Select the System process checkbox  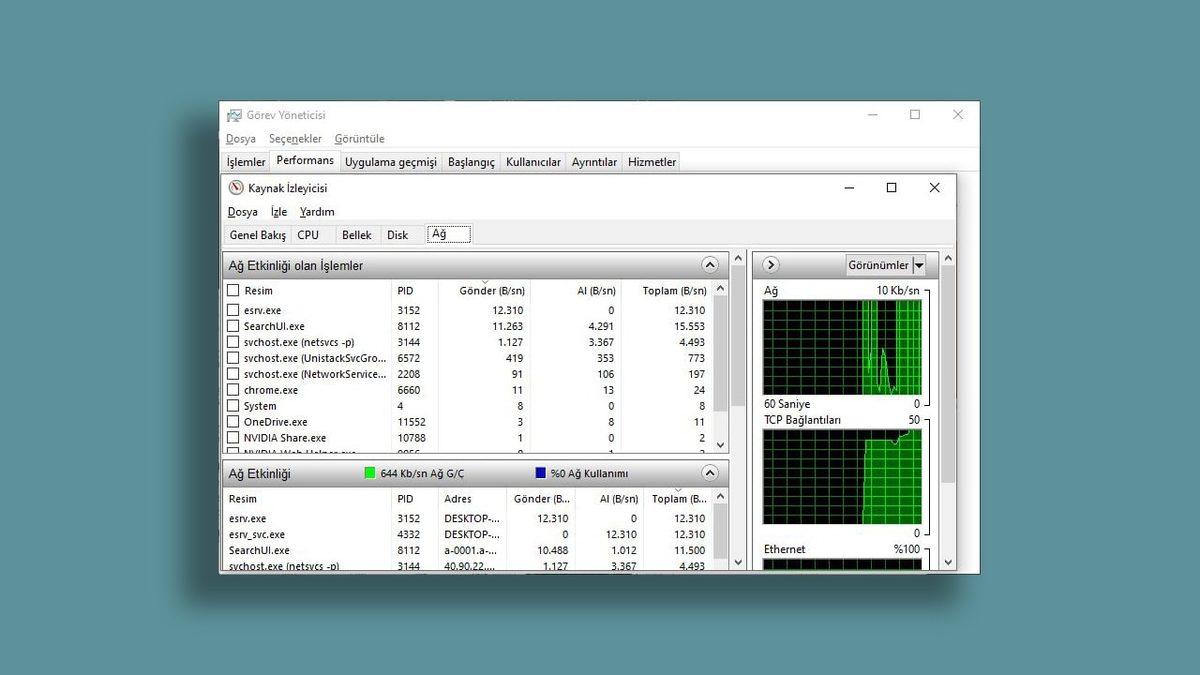click(x=234, y=406)
